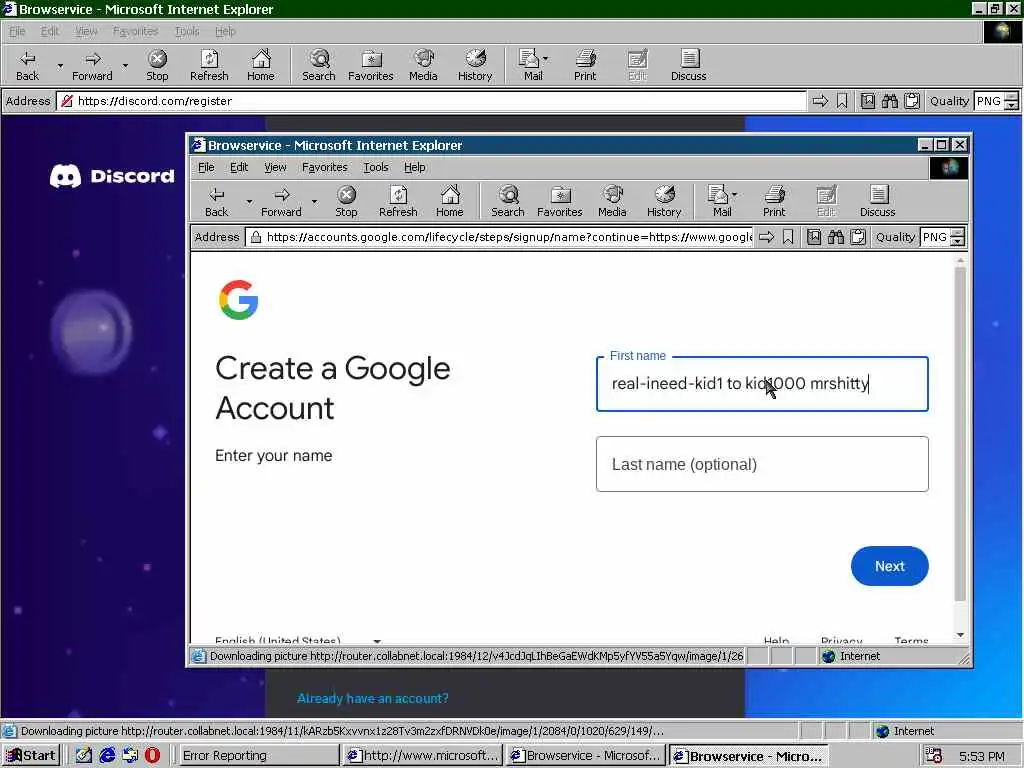
Task: Click Print in the front Google window toolbar
Action: [x=774, y=201]
